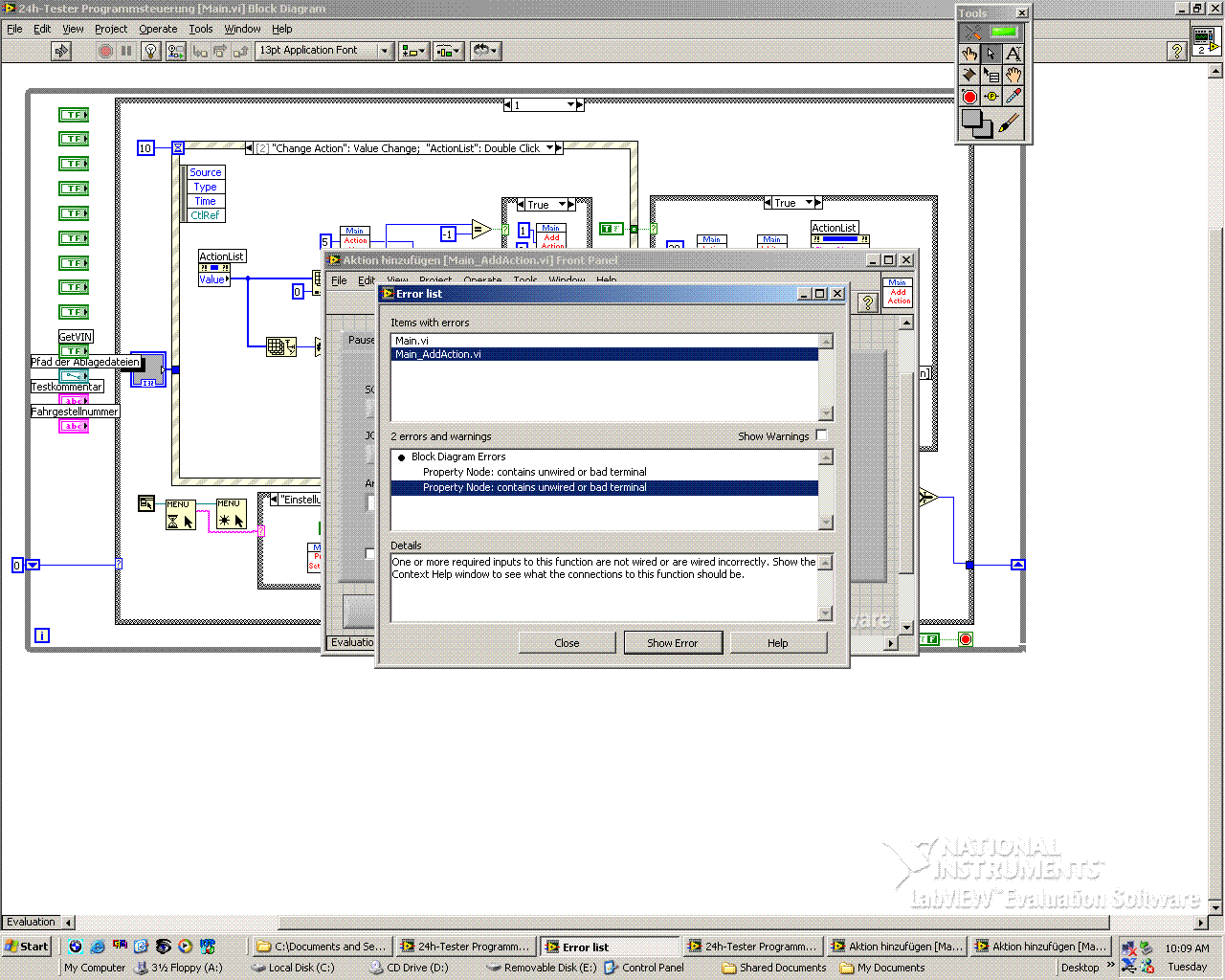
Task: Click the Step Into debugging icon
Action: coord(200,51)
